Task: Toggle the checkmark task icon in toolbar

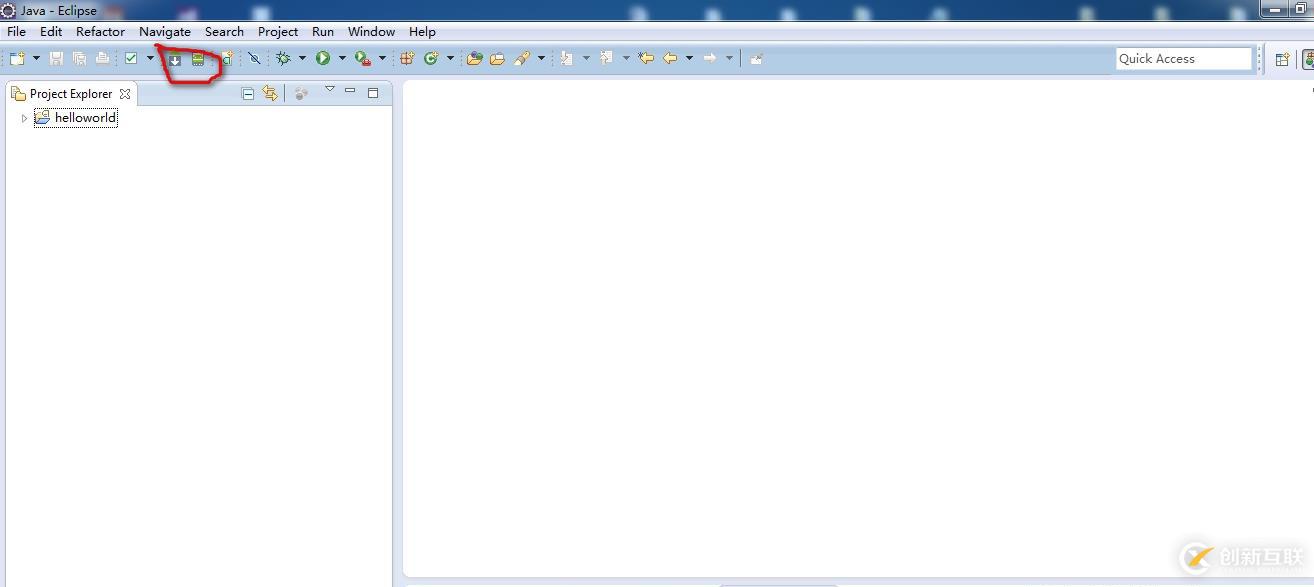Action: pos(131,59)
